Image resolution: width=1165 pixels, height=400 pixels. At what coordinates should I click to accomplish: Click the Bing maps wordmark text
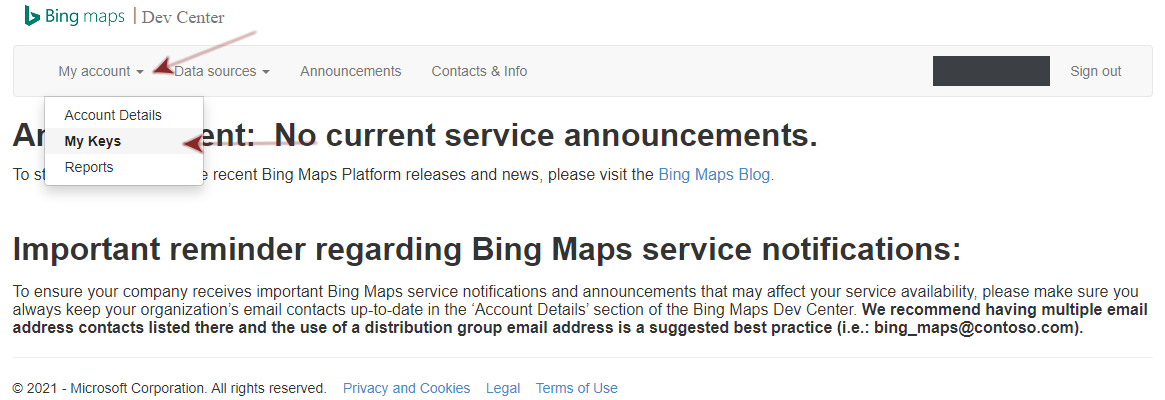pos(85,16)
